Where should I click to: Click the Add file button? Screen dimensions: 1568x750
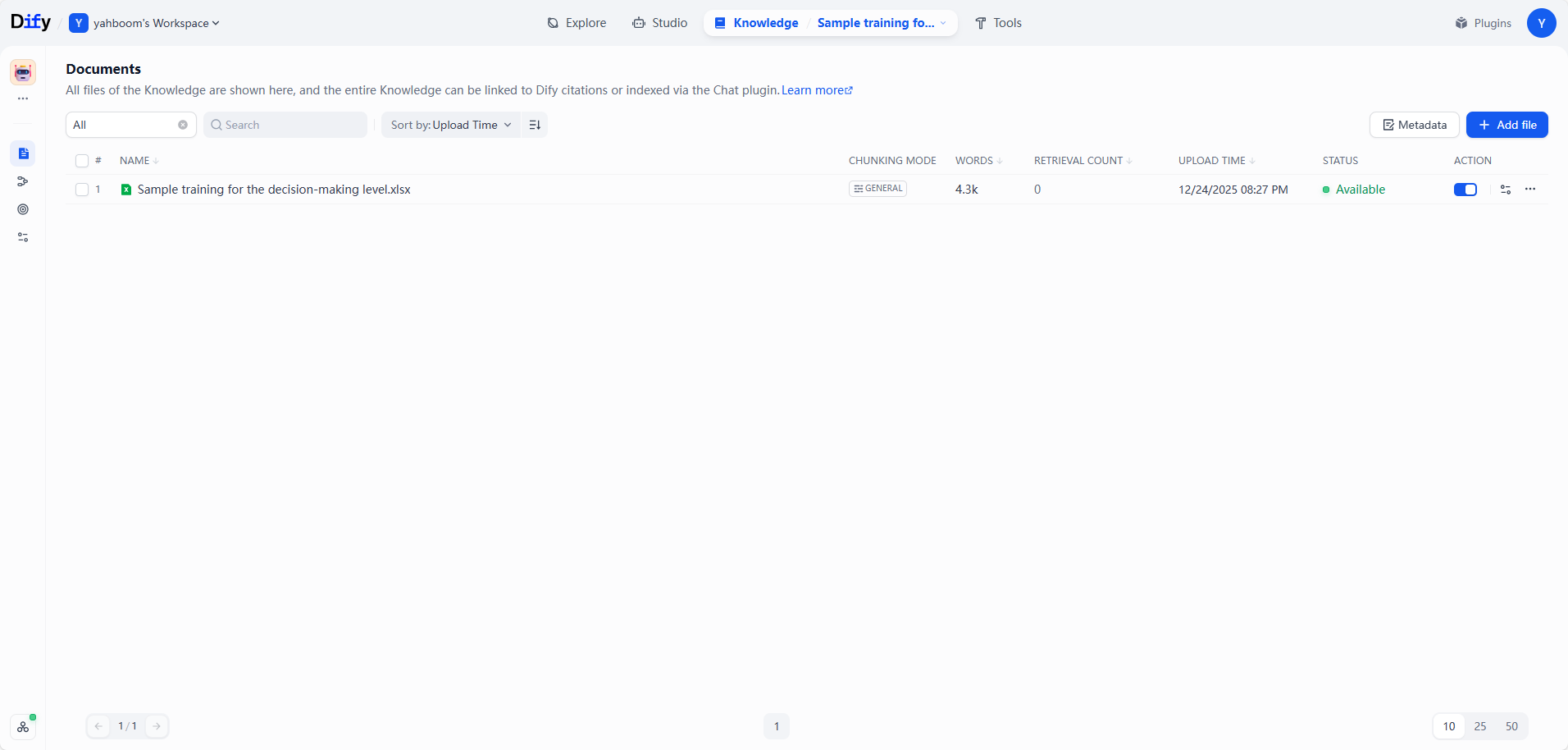click(1507, 125)
